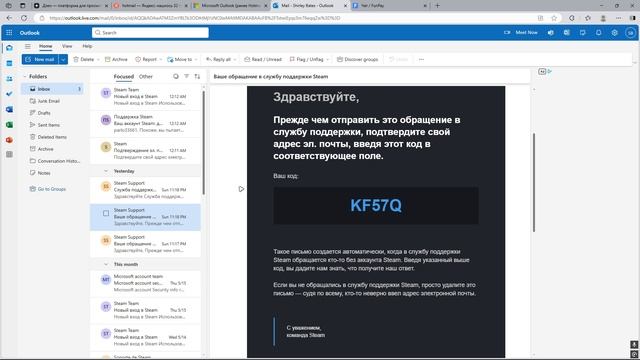The height and width of the screenshot is (360, 640).
Task: Open the Sent Items folder
Action: (45, 125)
